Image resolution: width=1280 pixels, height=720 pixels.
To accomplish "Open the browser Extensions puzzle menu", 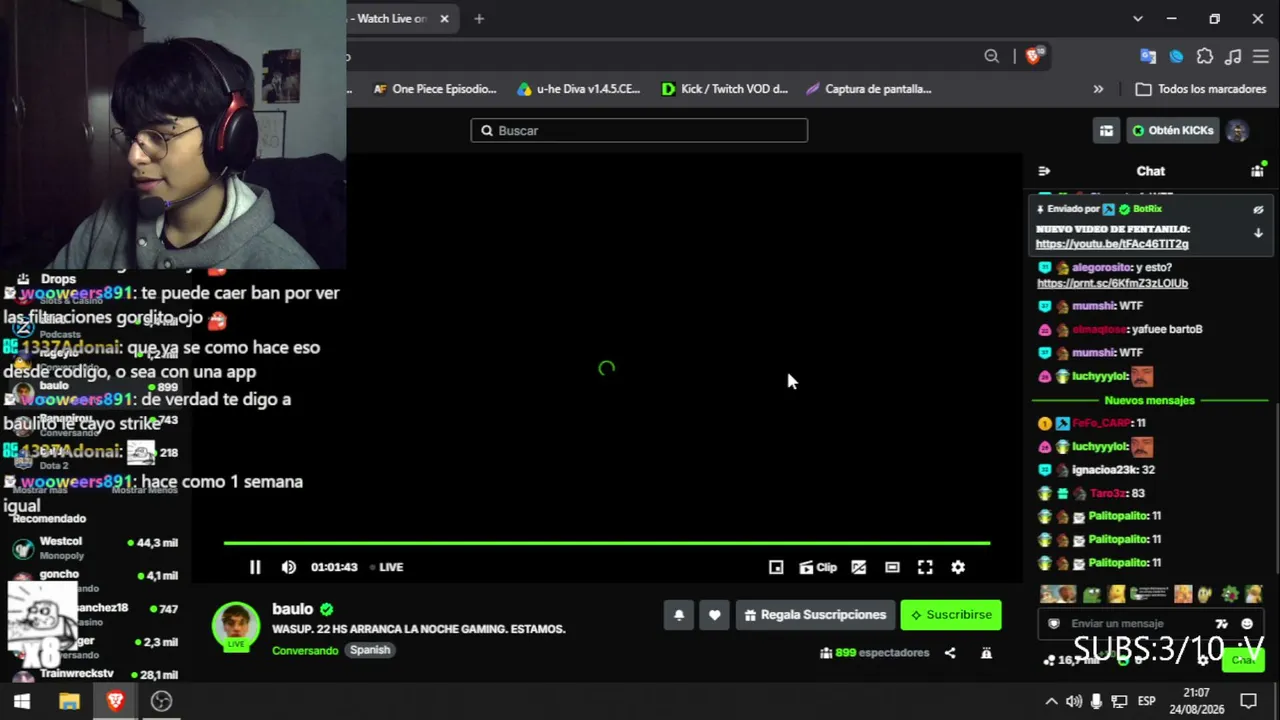I will (1205, 56).
